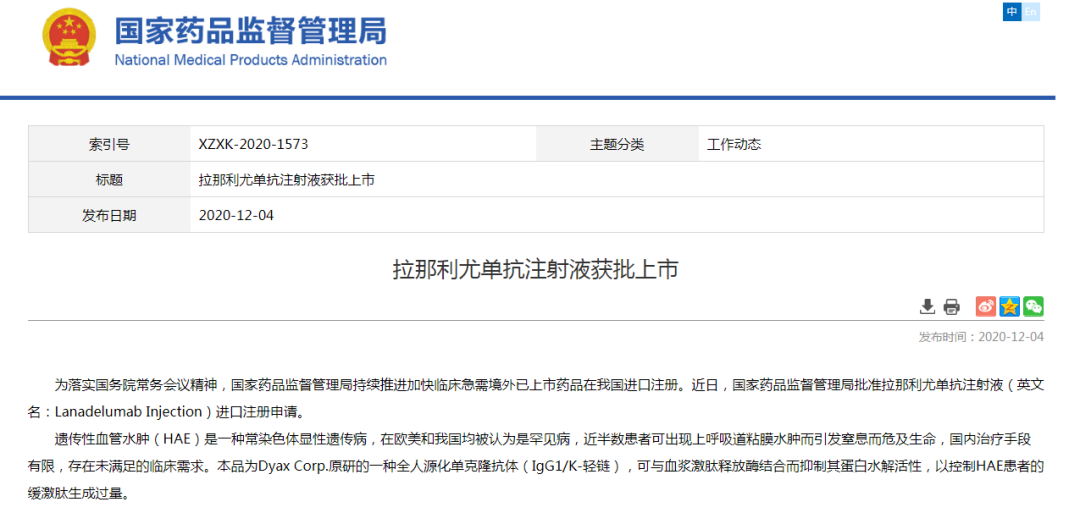Print the page with the printer icon
Image resolution: width=1080 pixels, height=513 pixels.
click(x=951, y=306)
